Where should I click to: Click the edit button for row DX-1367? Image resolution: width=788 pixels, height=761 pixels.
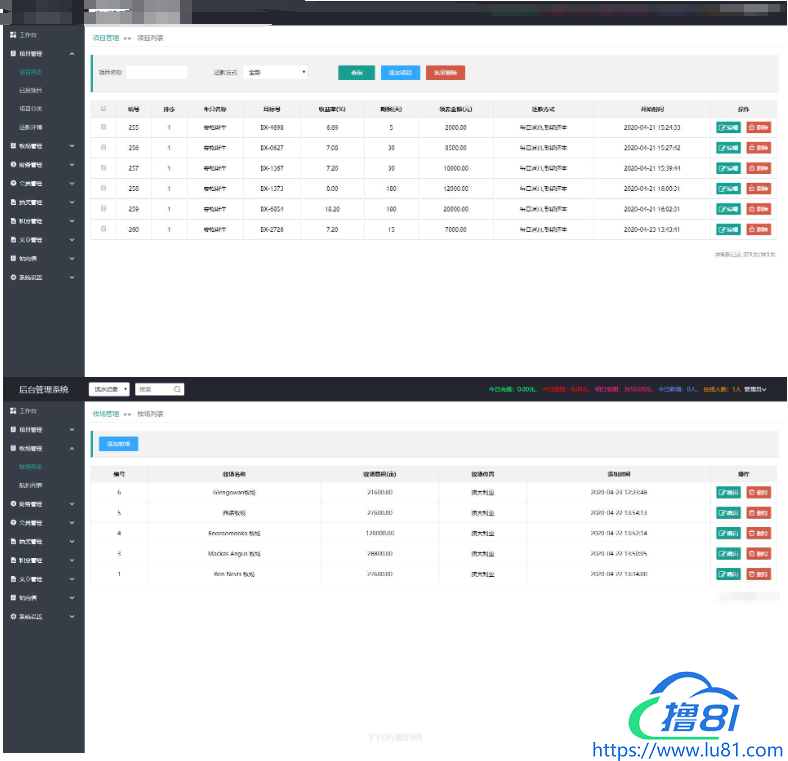(728, 168)
